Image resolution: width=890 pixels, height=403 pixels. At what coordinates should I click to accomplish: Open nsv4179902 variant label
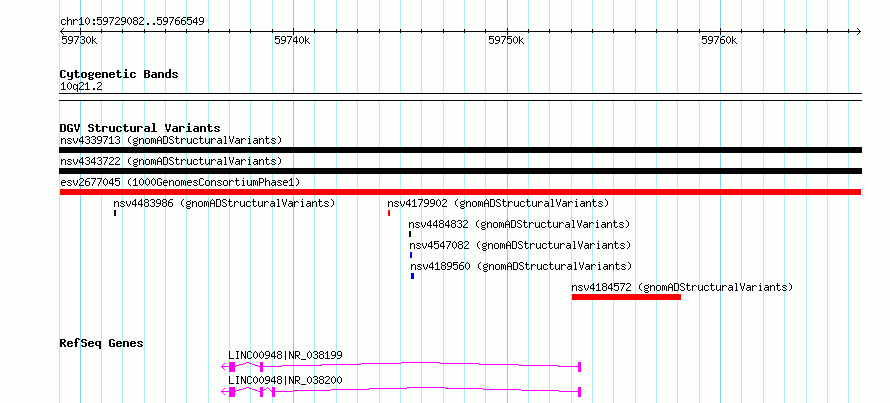(x=498, y=203)
